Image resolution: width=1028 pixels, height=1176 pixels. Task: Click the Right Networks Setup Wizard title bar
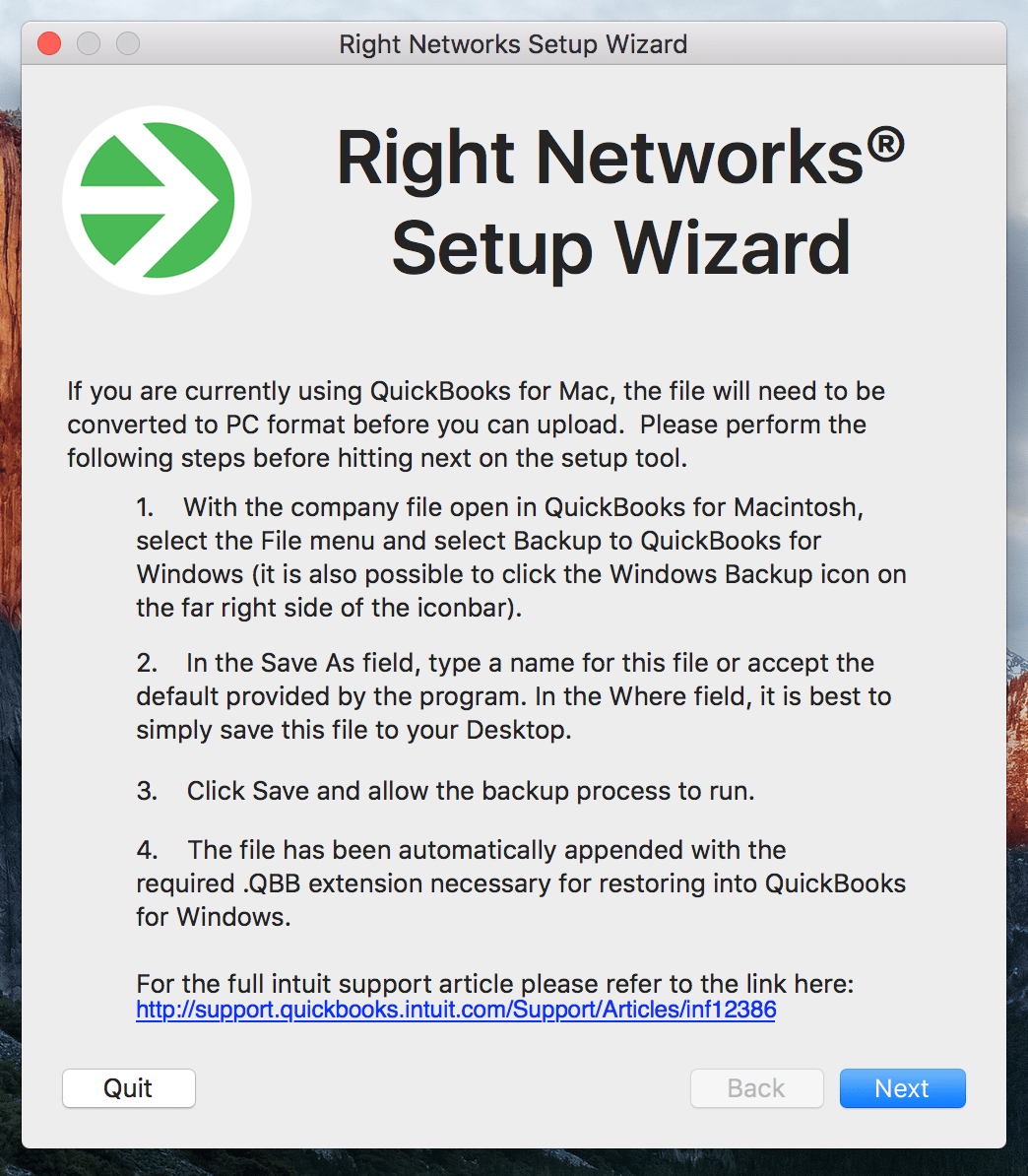click(x=513, y=44)
